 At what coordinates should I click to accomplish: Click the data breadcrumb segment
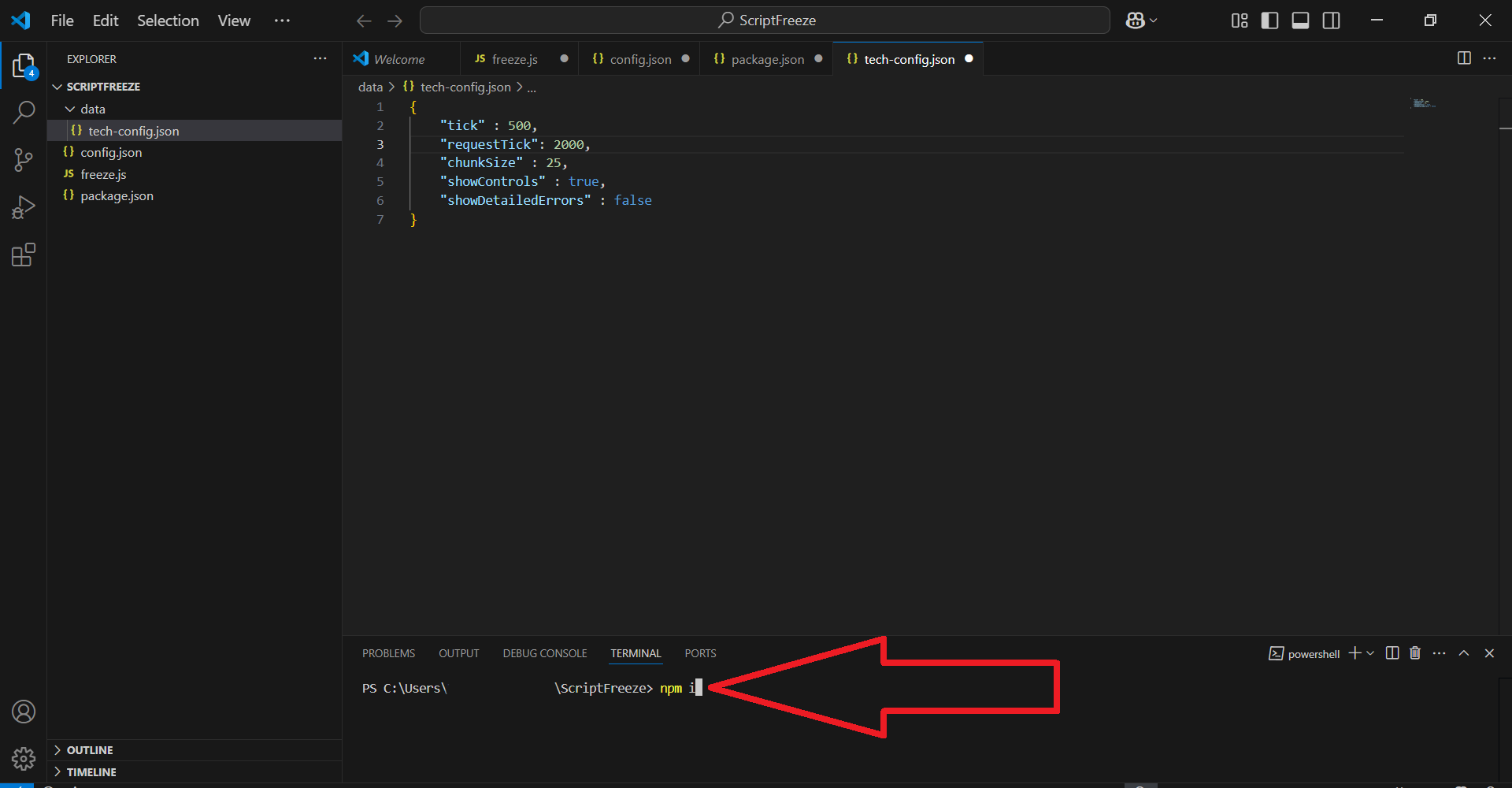pyautogui.click(x=370, y=87)
